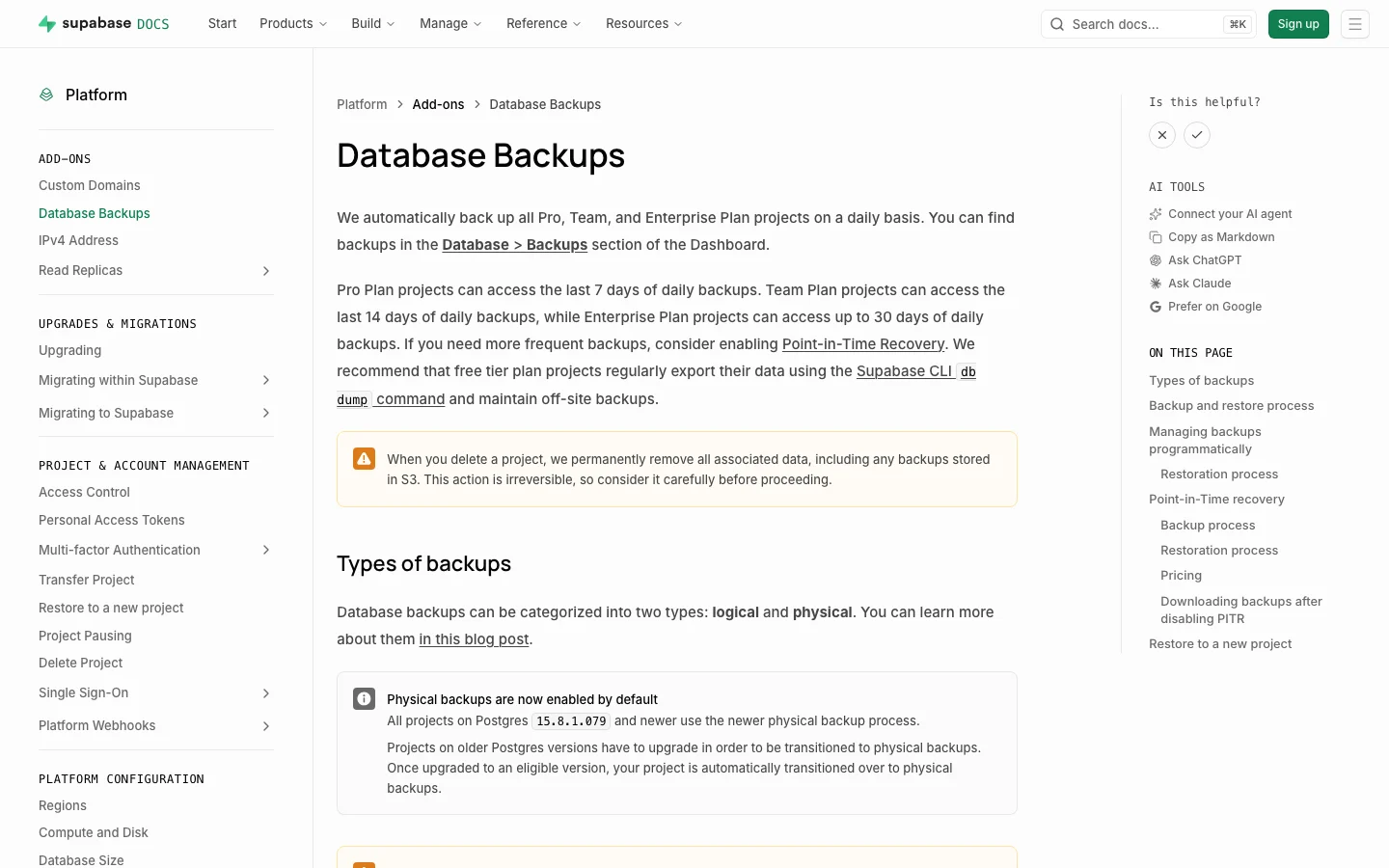The image size is (1389, 868).
Task: Open IPv4 Address sidebar page
Action: [78, 241]
